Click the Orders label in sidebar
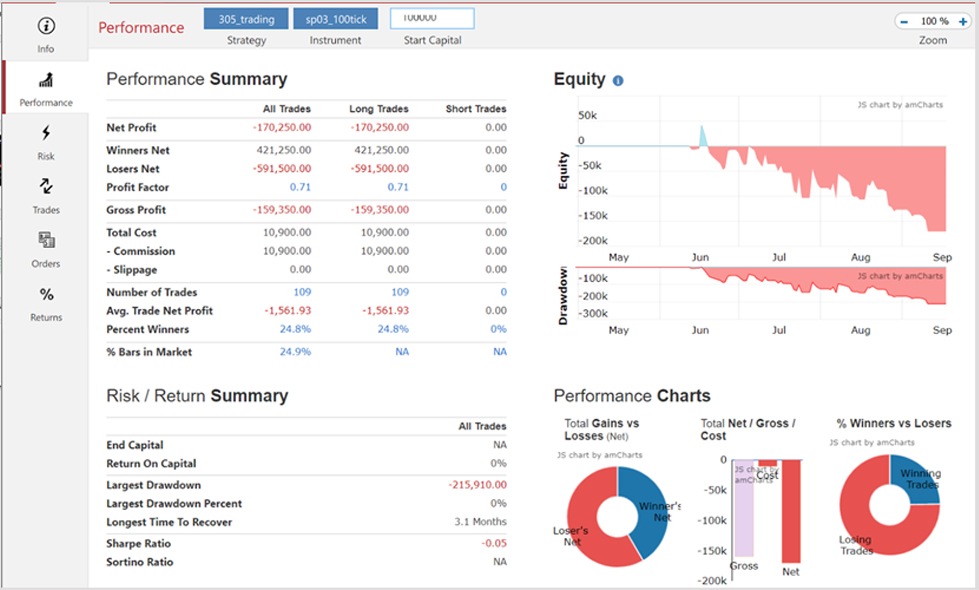979x590 pixels. click(x=46, y=263)
